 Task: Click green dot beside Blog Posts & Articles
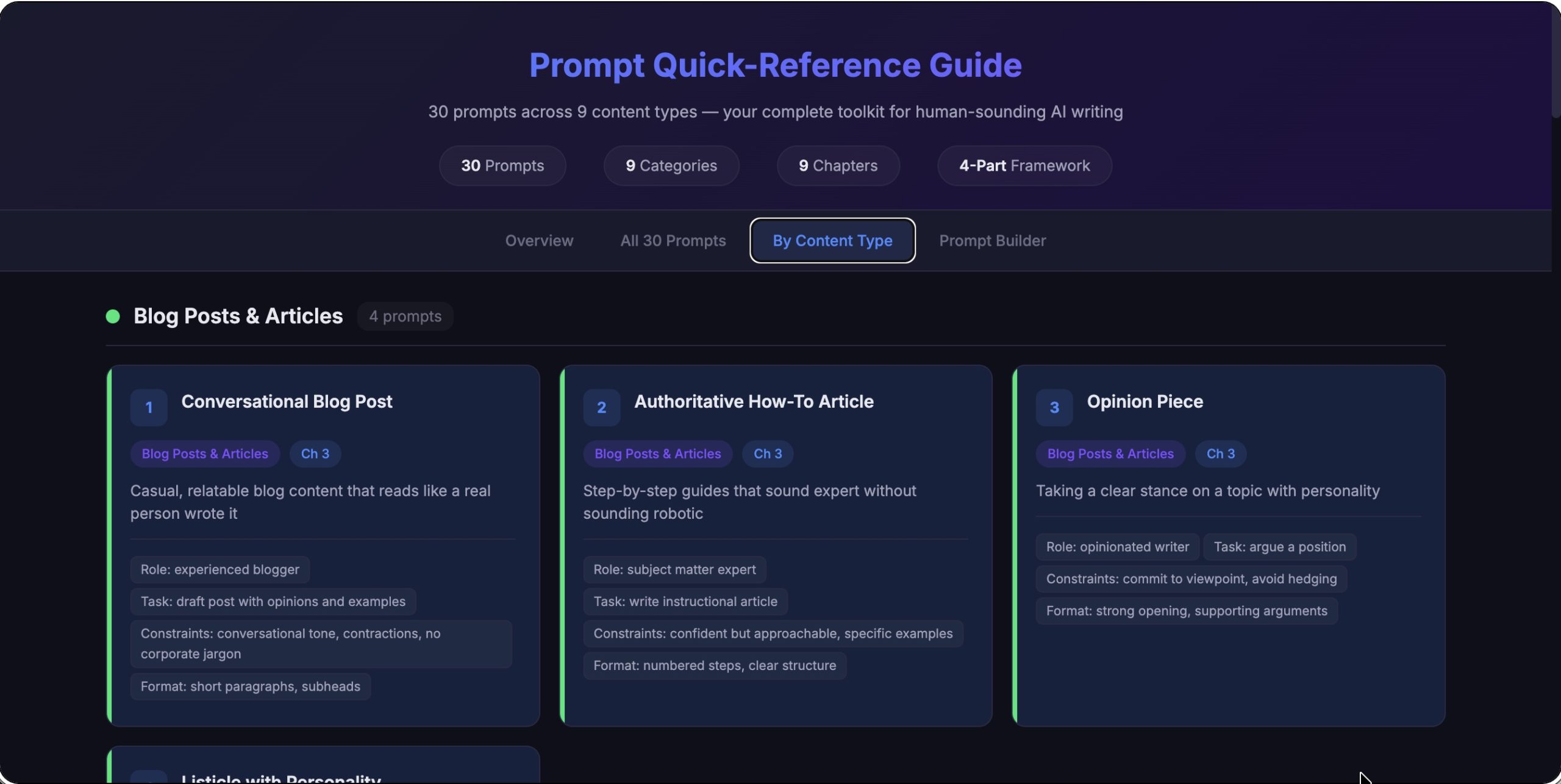coord(113,316)
